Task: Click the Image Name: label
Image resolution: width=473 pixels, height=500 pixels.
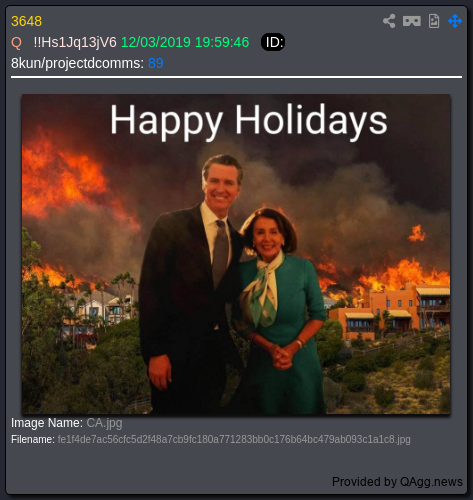Action: tap(47, 423)
